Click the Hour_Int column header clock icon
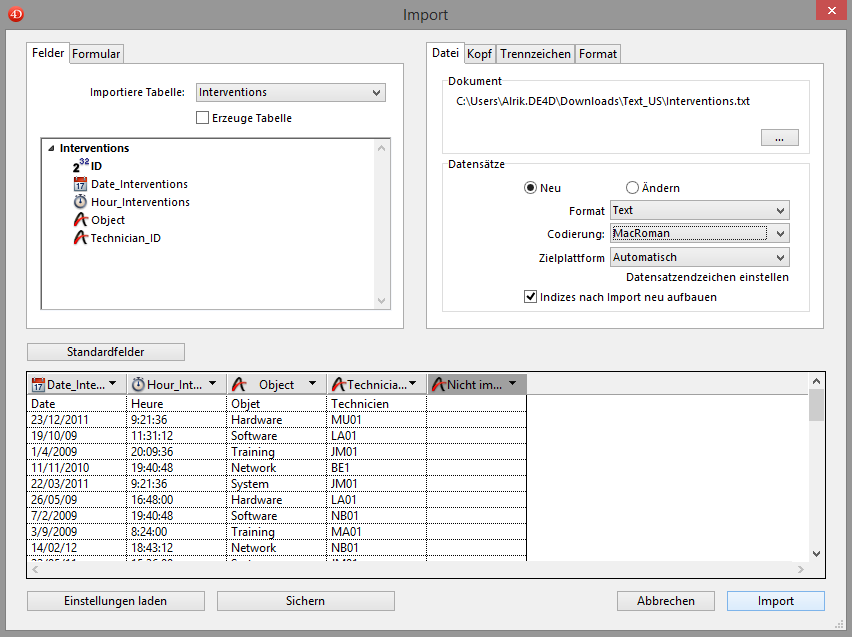The width and height of the screenshot is (852, 637). click(x=138, y=384)
